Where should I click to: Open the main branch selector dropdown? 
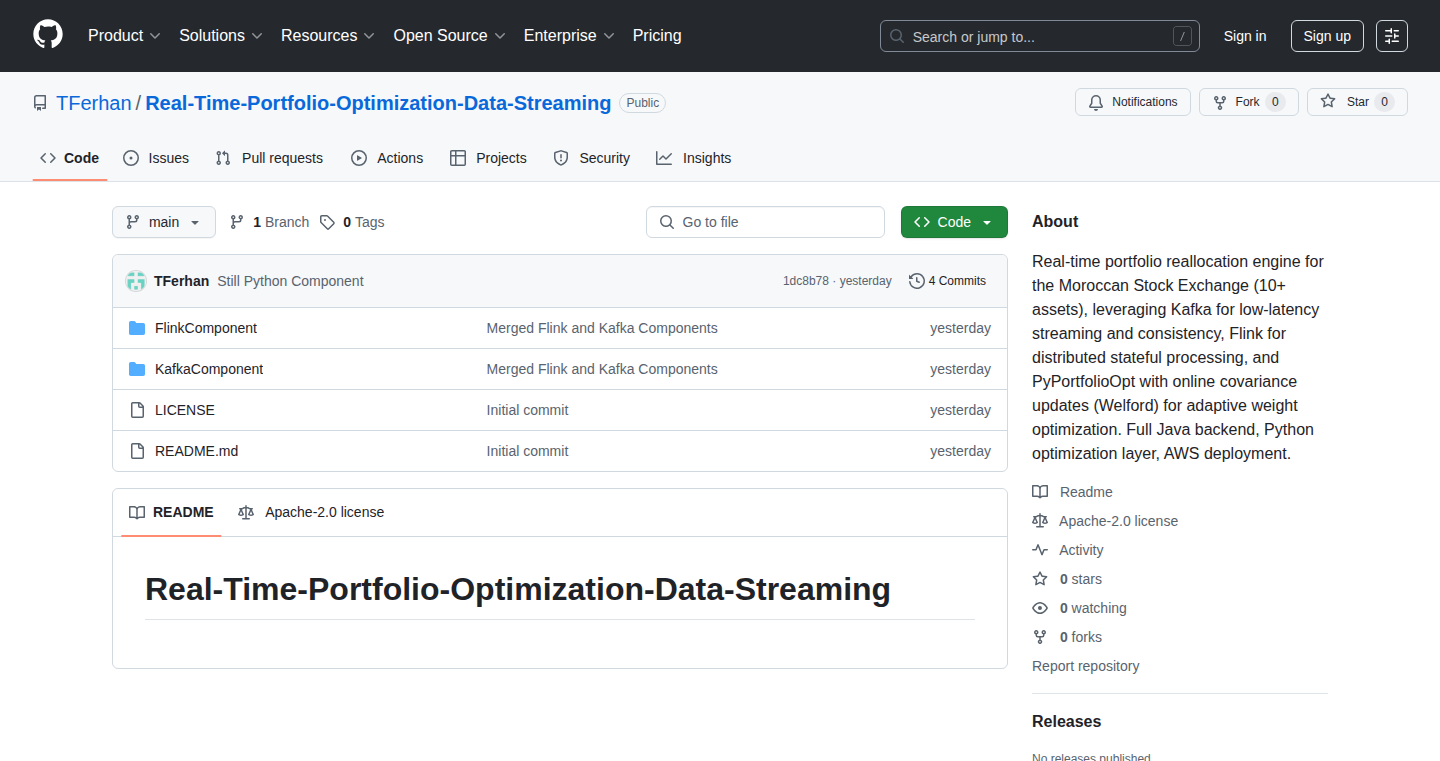point(164,222)
